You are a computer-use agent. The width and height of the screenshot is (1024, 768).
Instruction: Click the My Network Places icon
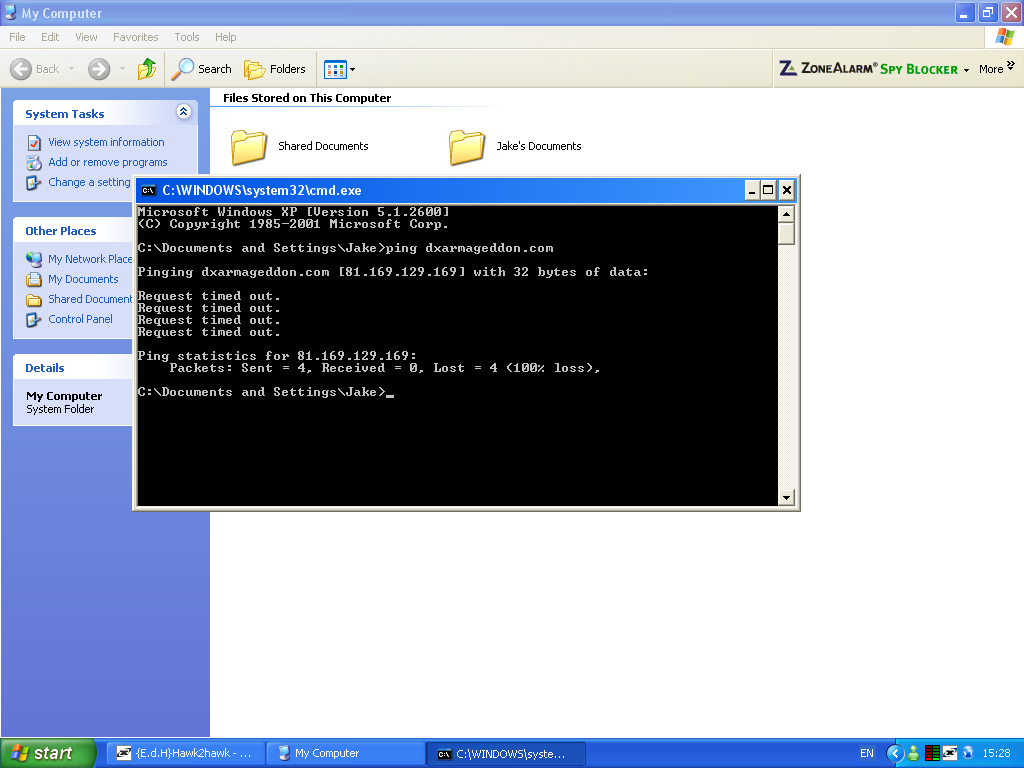pos(34,259)
